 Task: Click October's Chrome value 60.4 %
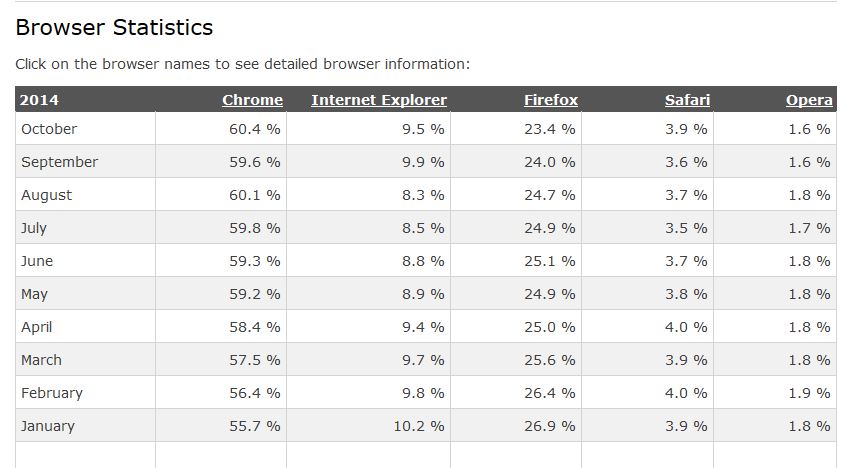pos(255,129)
